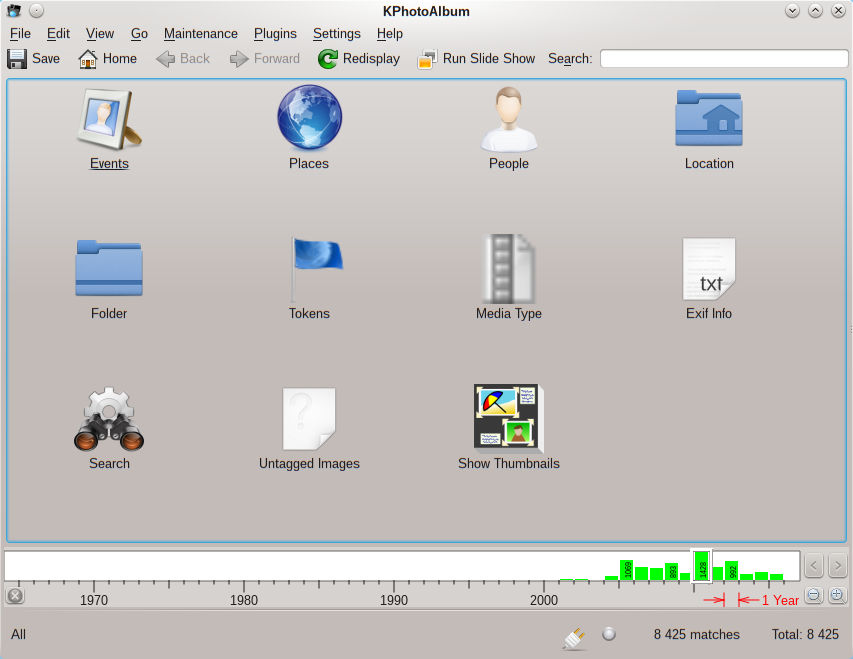The image size is (853, 659).
Task: Open the File menu
Action: pyautogui.click(x=20, y=34)
